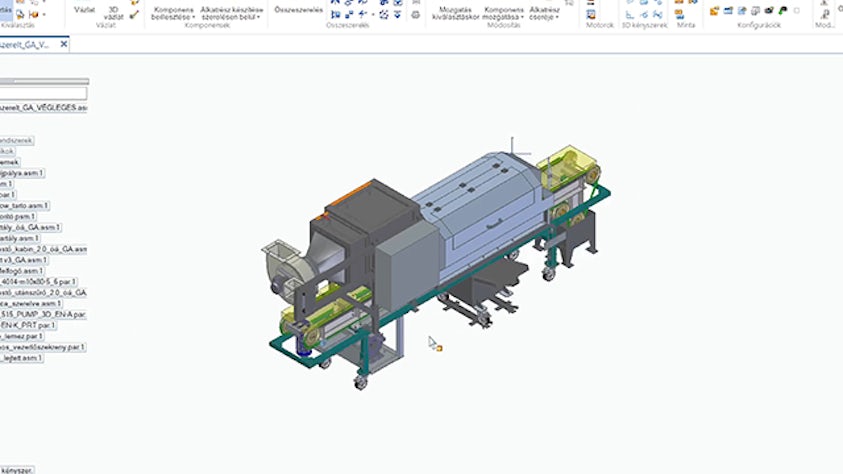Viewport: 843px width, 474px height.
Task: Select the ...jpálya.asm:1 tree item
Action: [22, 173]
